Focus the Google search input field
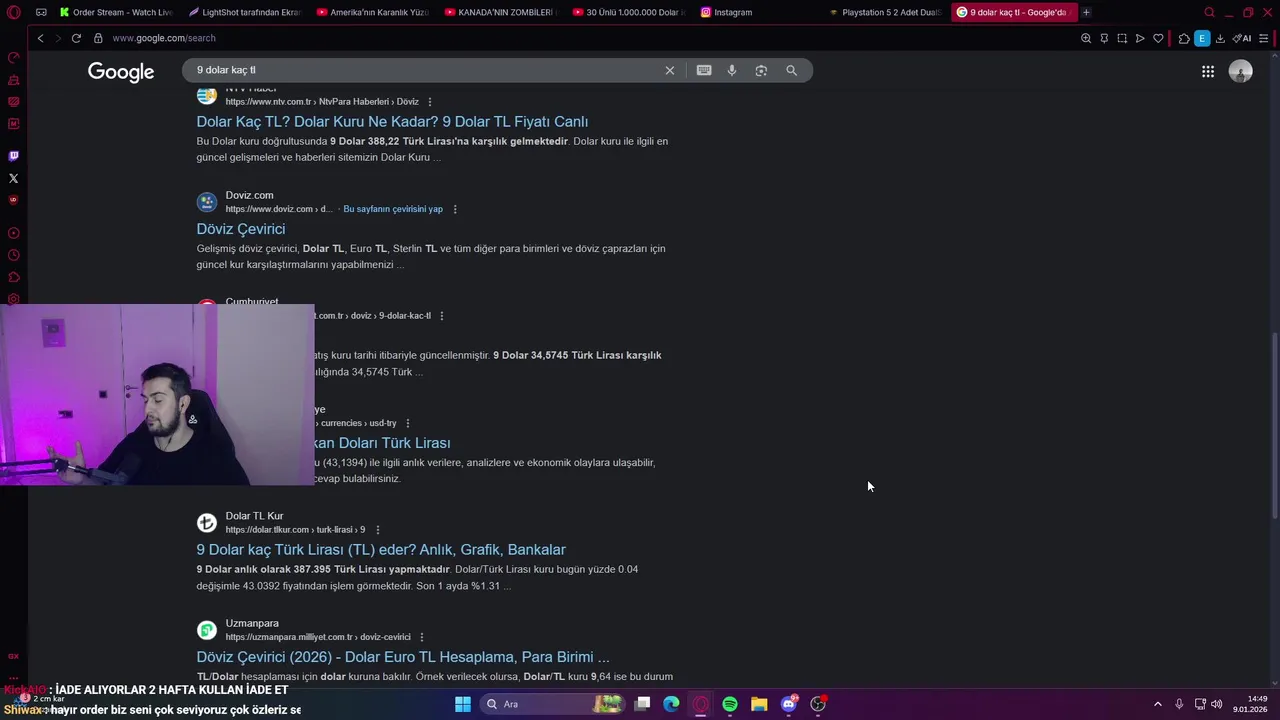Image resolution: width=1280 pixels, height=720 pixels. tap(425, 70)
